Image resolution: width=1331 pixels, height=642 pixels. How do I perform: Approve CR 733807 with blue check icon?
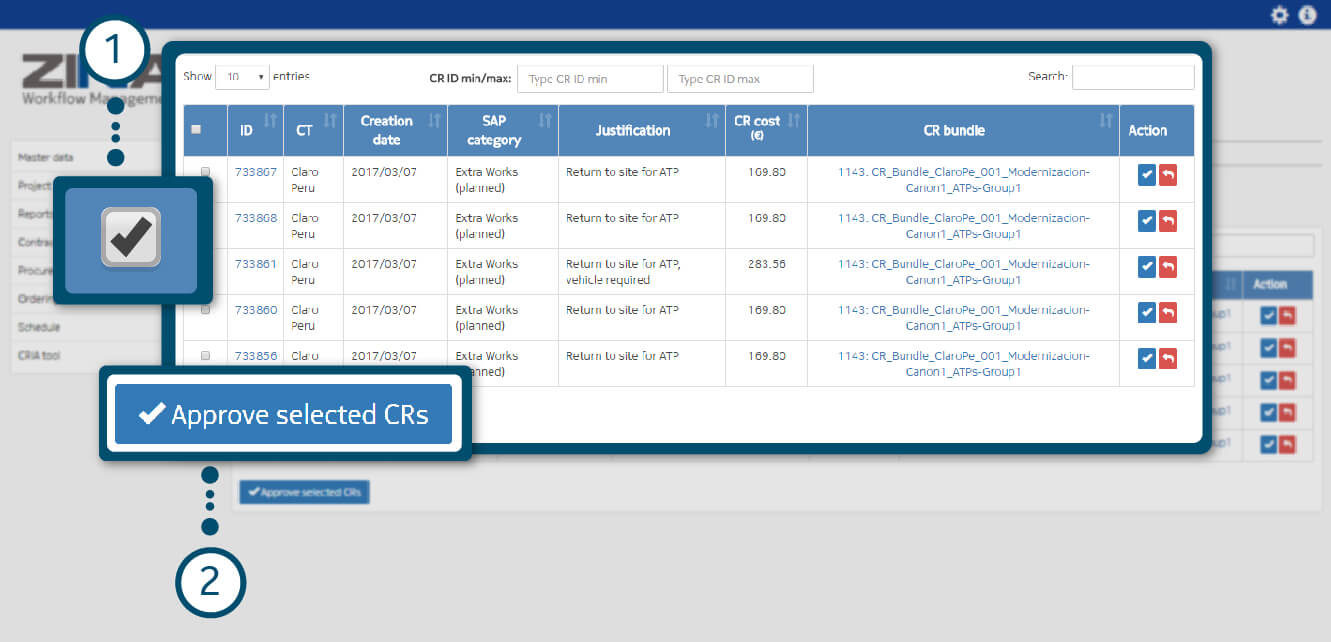[x=1146, y=175]
